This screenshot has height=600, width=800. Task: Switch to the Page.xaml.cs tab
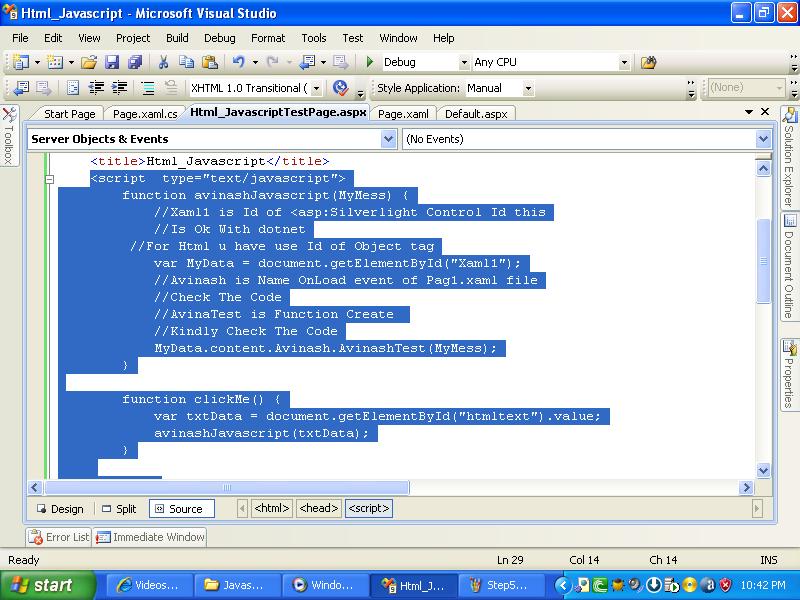coord(145,114)
